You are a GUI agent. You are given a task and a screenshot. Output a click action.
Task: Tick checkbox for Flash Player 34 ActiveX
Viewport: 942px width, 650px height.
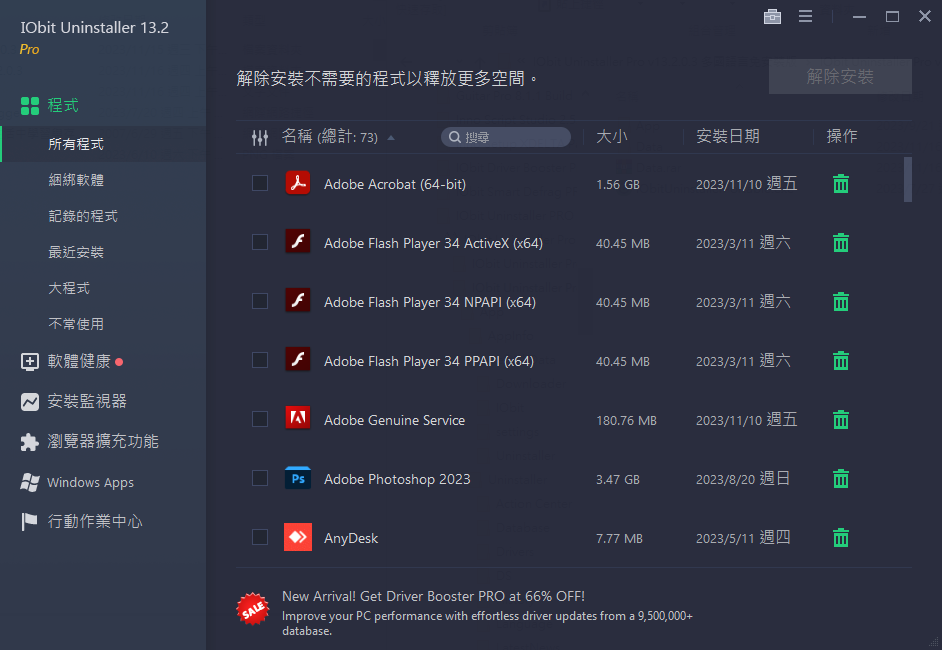pos(260,242)
